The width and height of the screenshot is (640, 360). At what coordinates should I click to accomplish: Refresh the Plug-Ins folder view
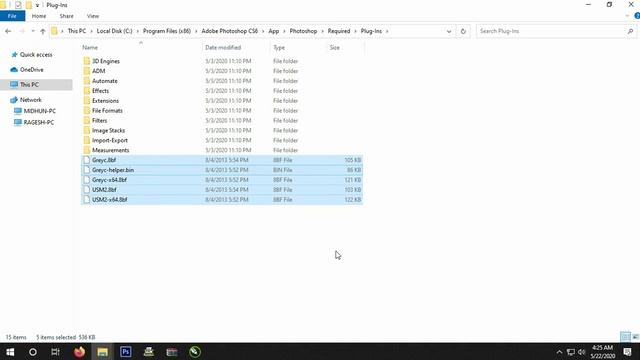coord(463,31)
